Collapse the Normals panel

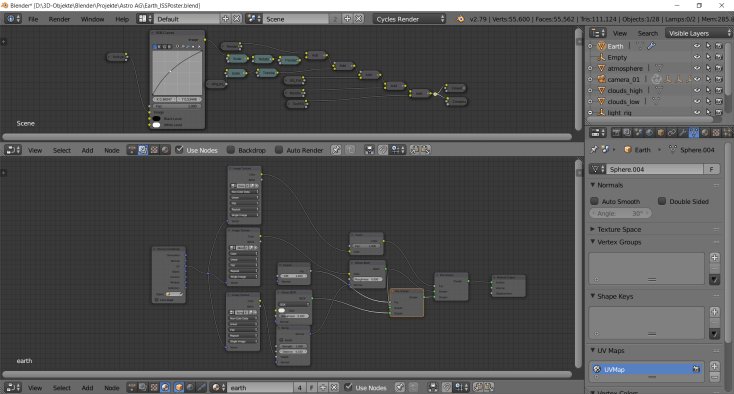point(593,185)
